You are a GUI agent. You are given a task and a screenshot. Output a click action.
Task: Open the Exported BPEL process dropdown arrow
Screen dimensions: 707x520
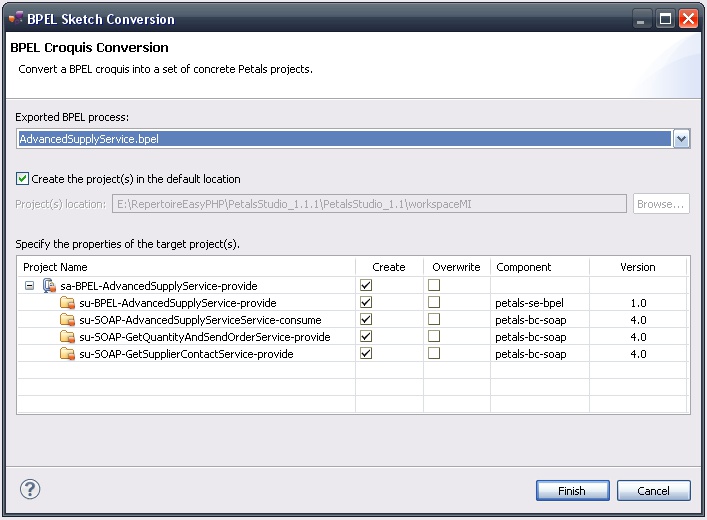(681, 139)
